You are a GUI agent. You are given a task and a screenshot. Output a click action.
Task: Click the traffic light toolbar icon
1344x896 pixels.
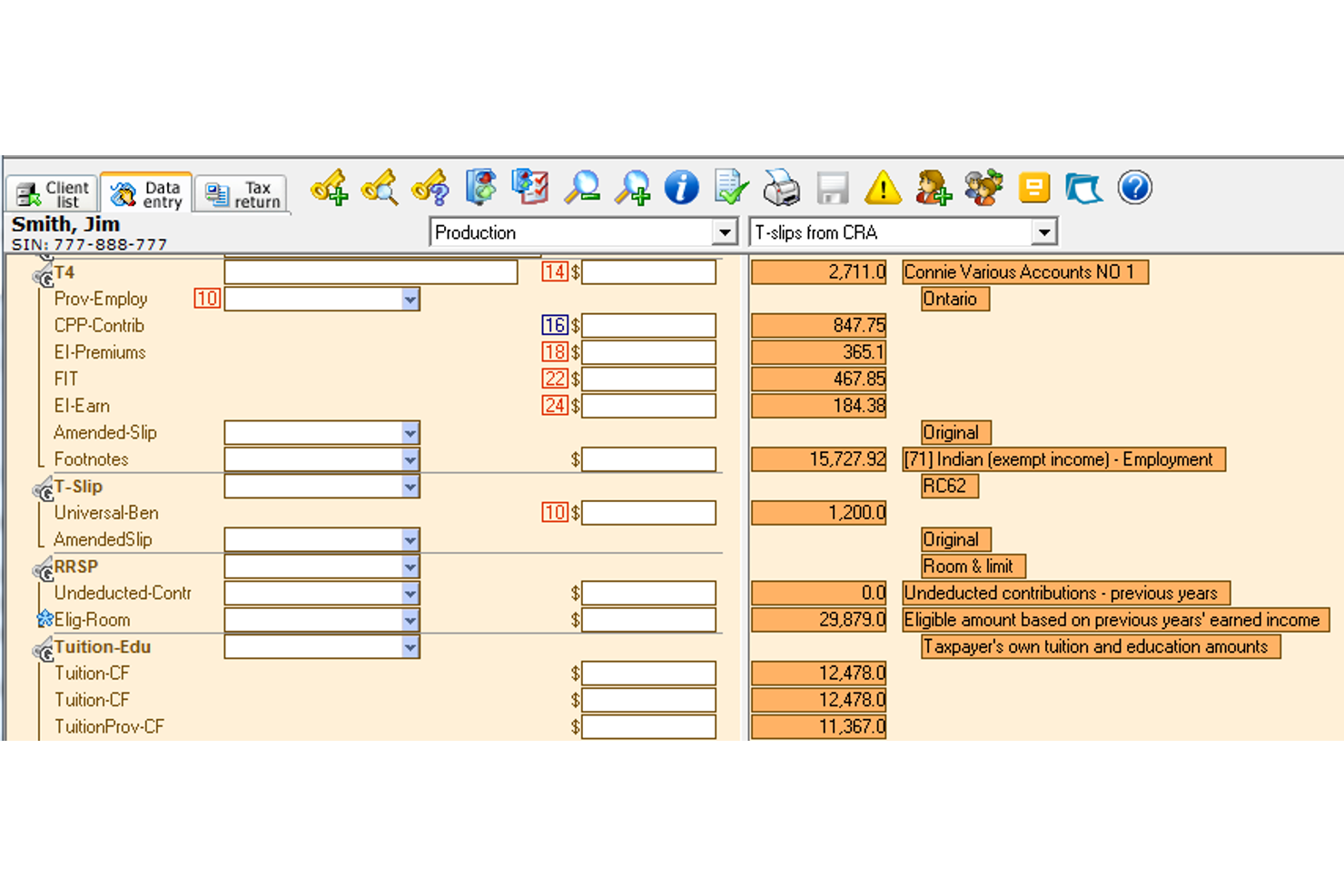point(481,187)
